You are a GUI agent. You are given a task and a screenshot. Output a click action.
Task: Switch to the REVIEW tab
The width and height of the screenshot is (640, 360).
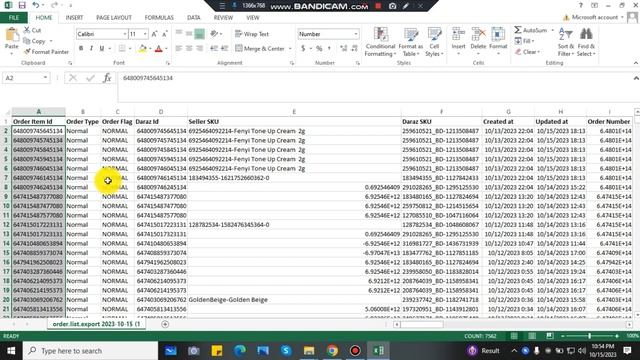(223, 18)
